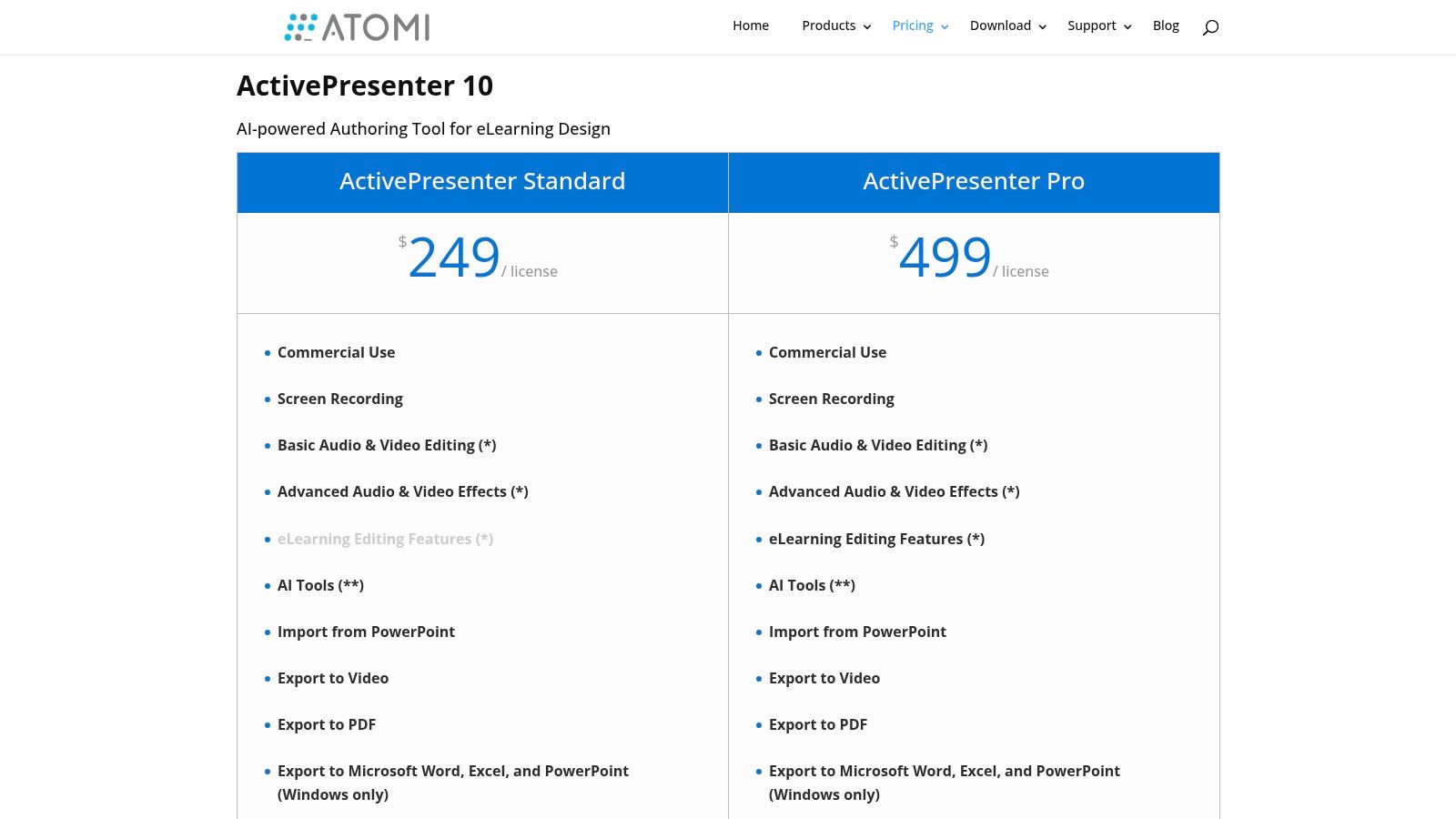Click the $249 Standard license price
Screen dimensions: 1456x819
click(453, 258)
